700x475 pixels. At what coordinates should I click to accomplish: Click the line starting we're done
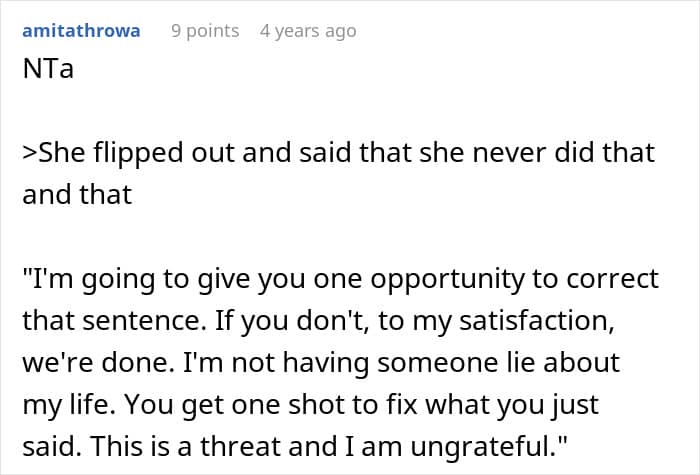[321, 363]
